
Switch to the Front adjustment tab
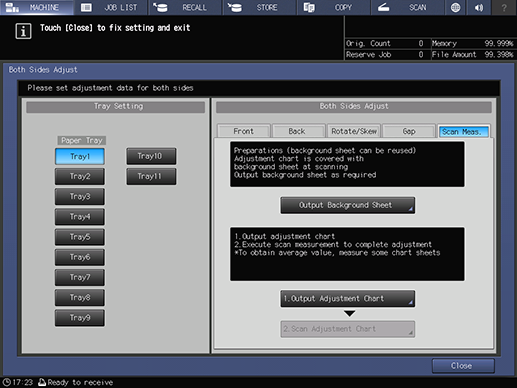(x=244, y=131)
